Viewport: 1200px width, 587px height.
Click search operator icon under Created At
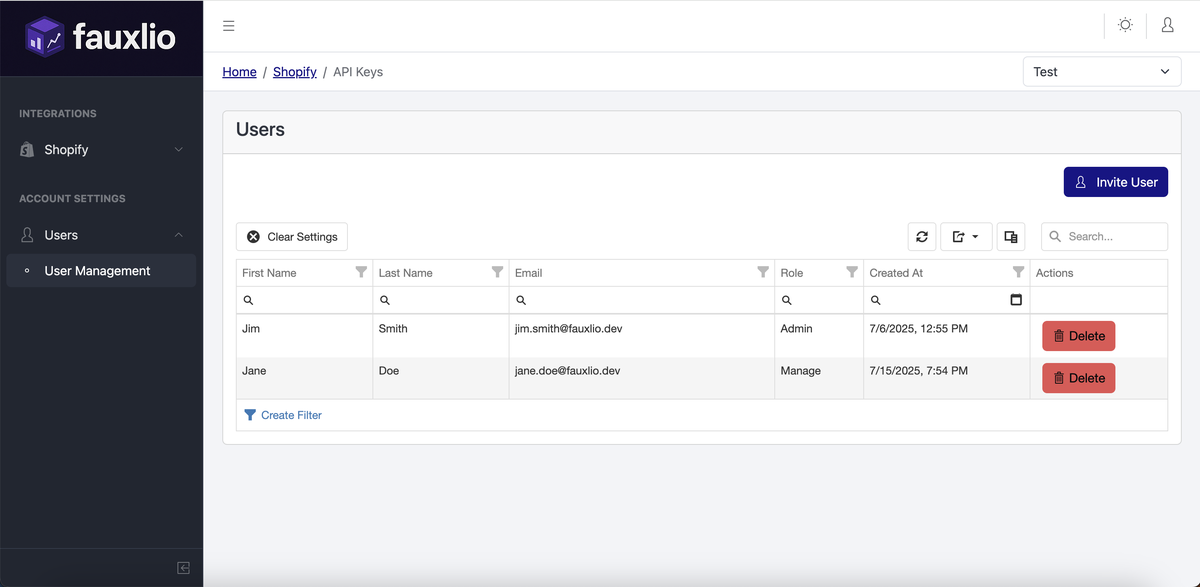coord(876,300)
